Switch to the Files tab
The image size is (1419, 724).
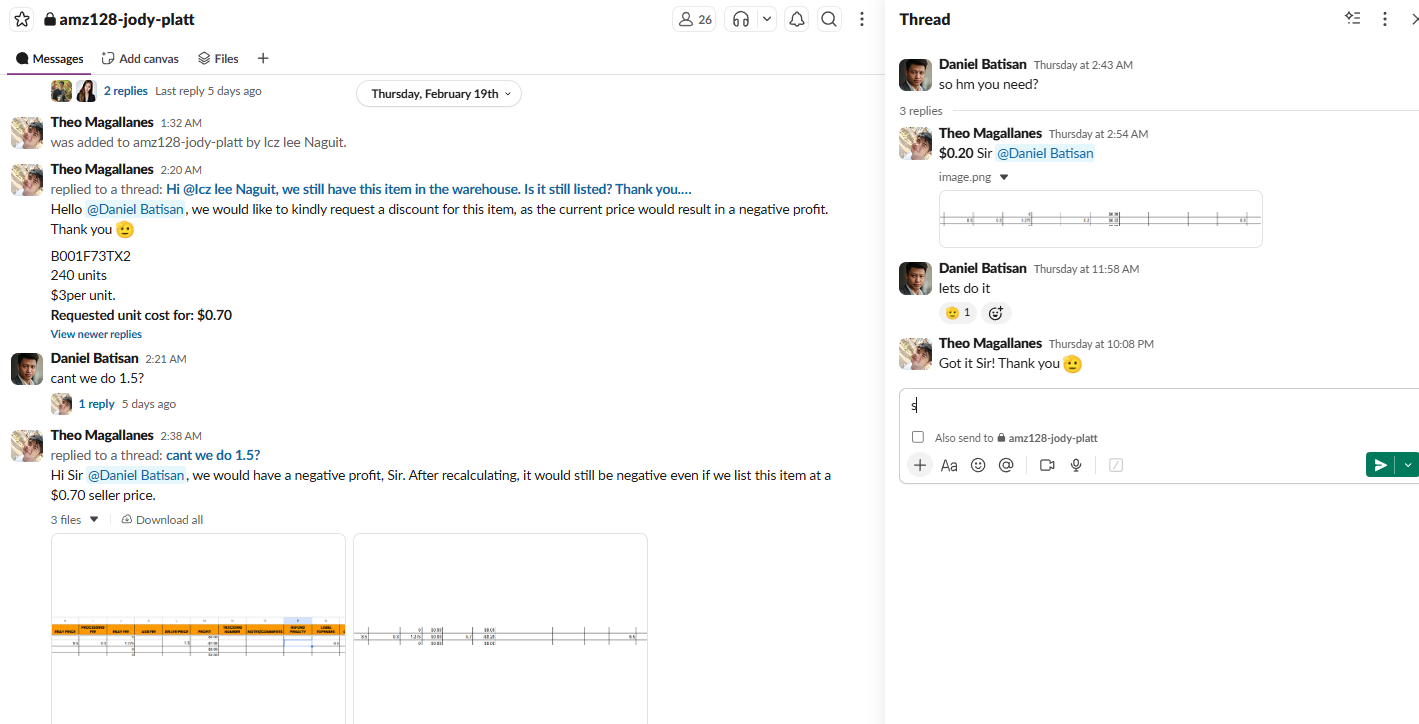coord(218,59)
